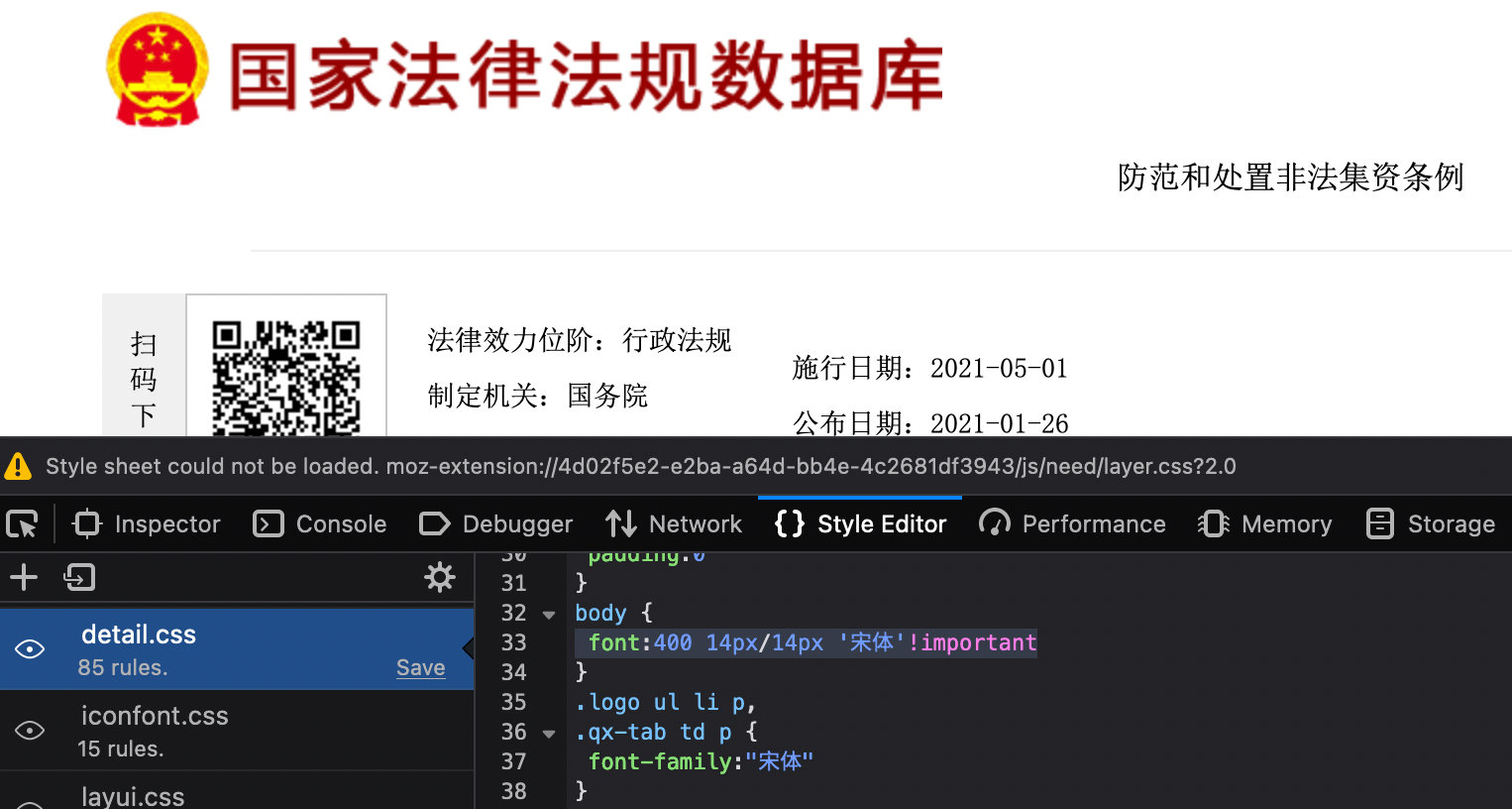
Task: Open the Memory panel
Action: pos(1264,523)
